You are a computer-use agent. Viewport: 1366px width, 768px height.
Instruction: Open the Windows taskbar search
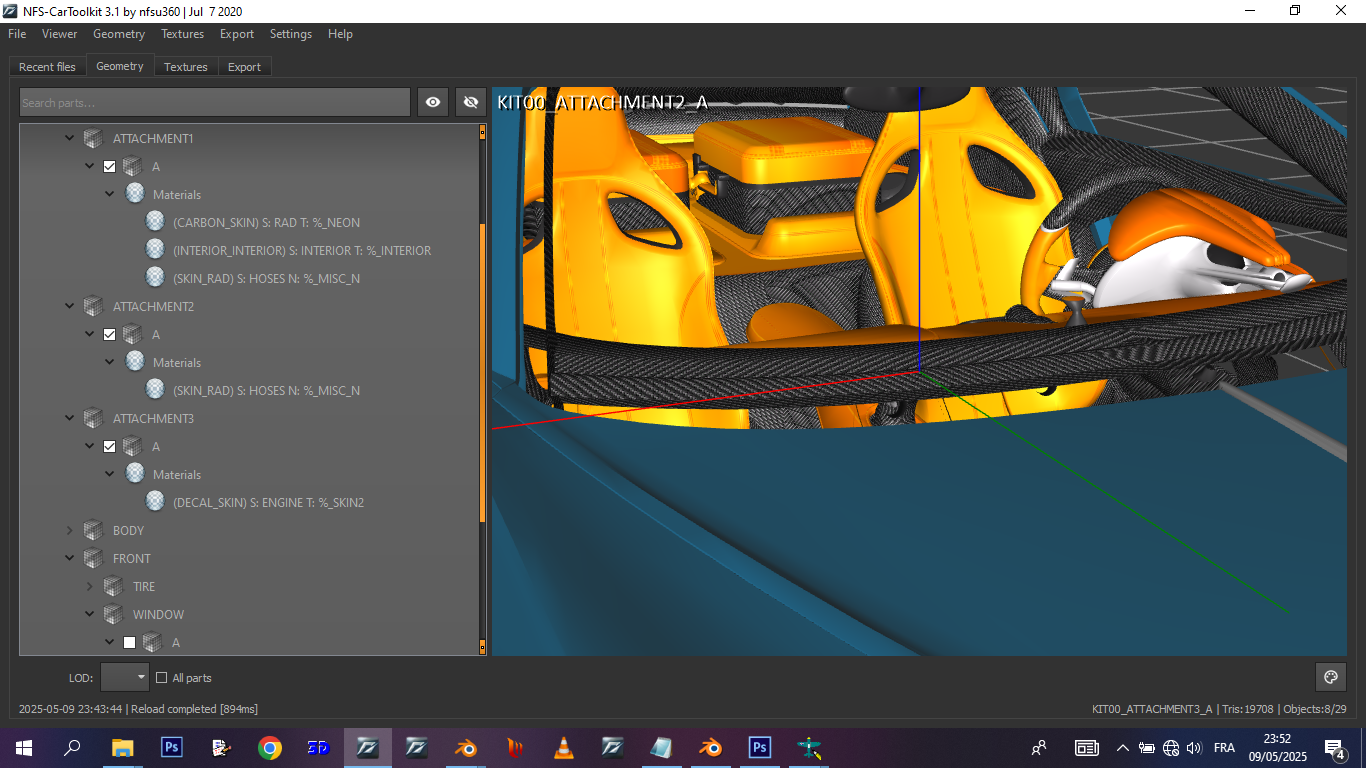click(x=73, y=747)
